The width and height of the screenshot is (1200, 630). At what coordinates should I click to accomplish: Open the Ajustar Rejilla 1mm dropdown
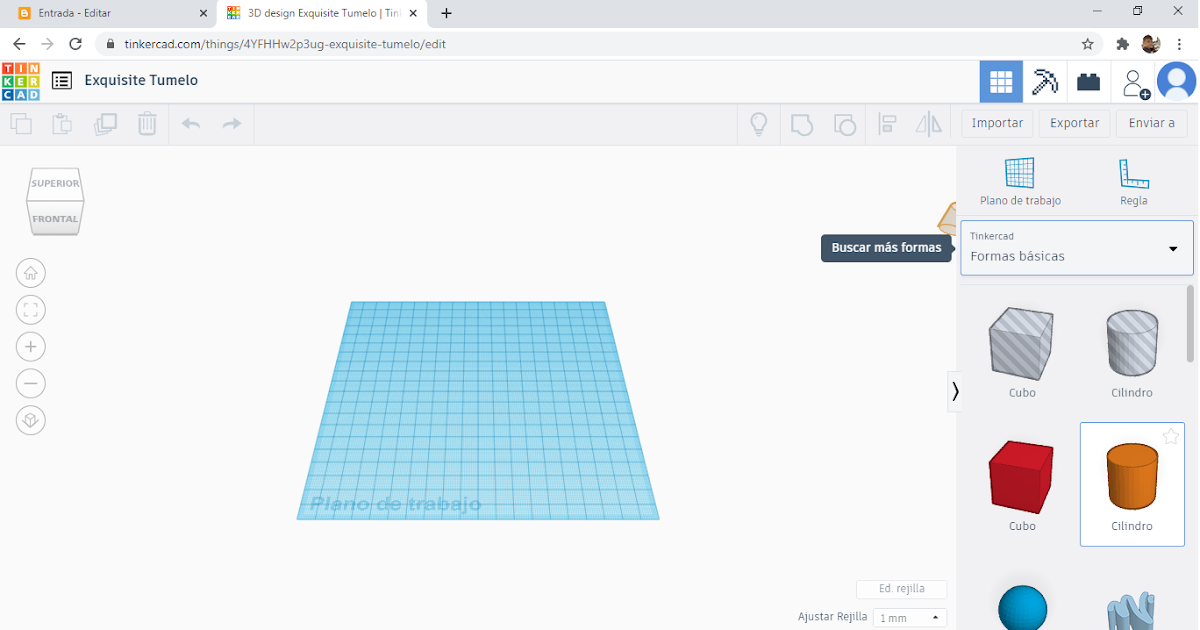908,617
